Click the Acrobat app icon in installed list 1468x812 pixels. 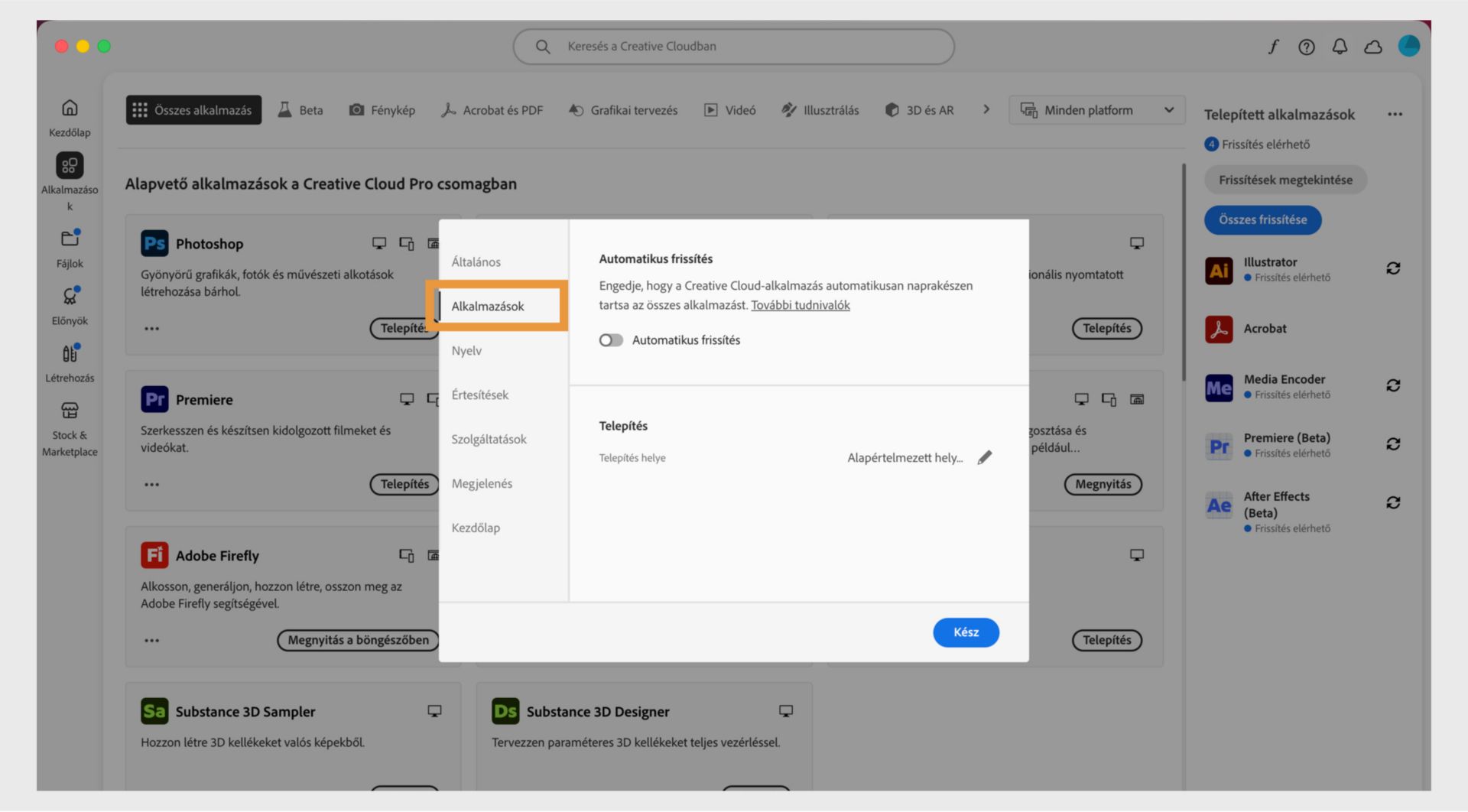(1219, 329)
